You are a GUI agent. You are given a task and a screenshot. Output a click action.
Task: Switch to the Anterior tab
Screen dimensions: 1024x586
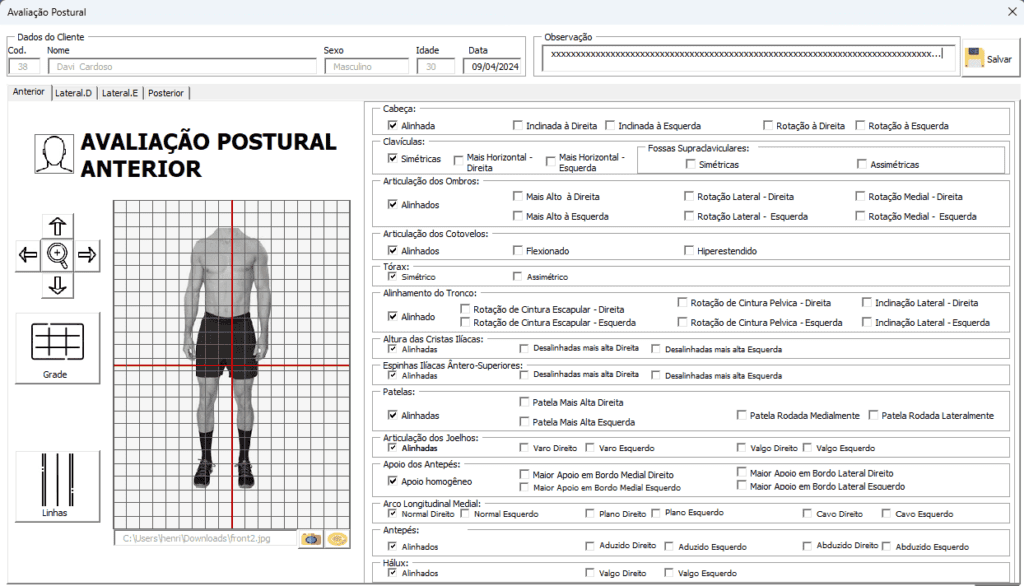(x=29, y=92)
